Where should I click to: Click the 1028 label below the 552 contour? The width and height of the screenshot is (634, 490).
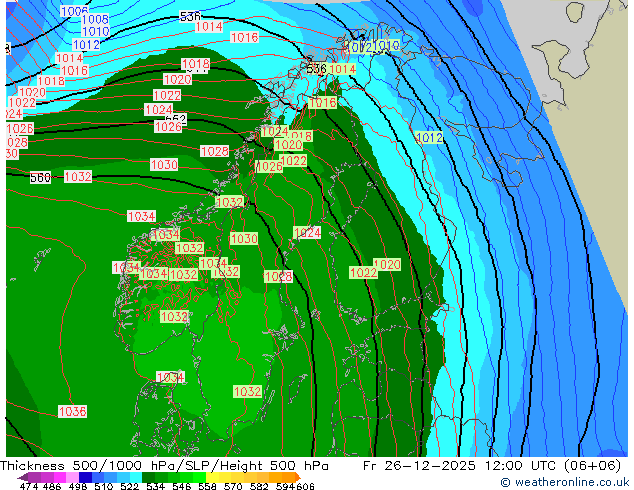coord(215,151)
